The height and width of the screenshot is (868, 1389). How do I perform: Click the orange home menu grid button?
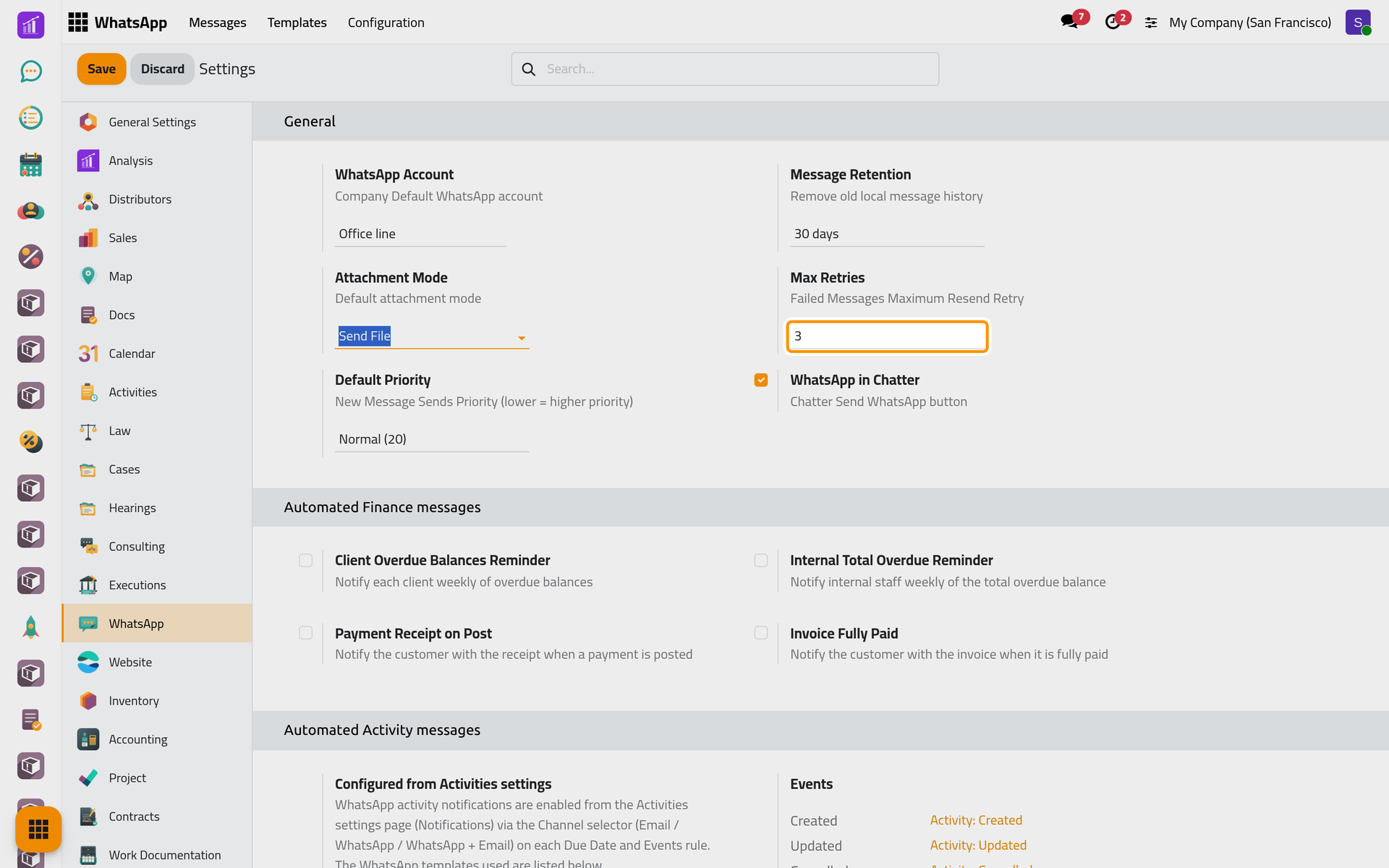coord(38,829)
